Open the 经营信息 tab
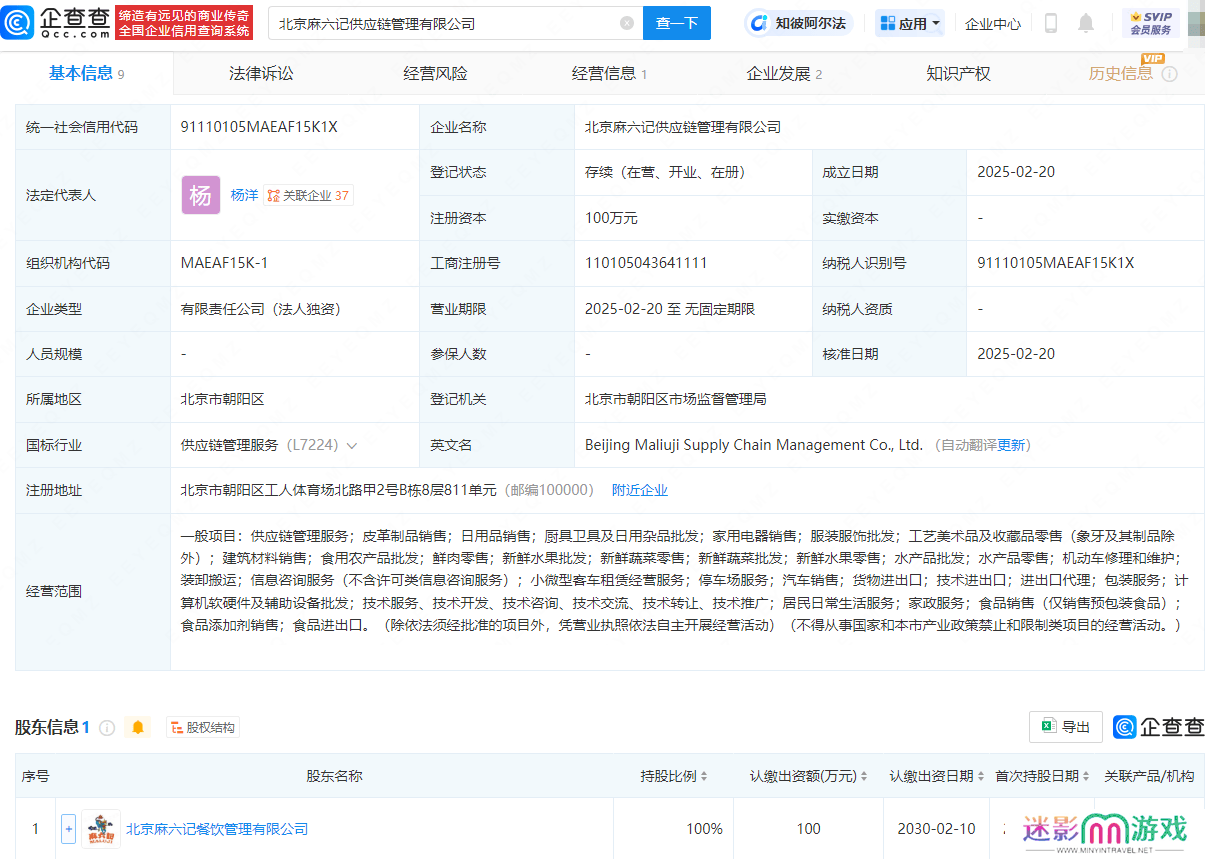Screen dimensions: 1205x859 (x=609, y=73)
